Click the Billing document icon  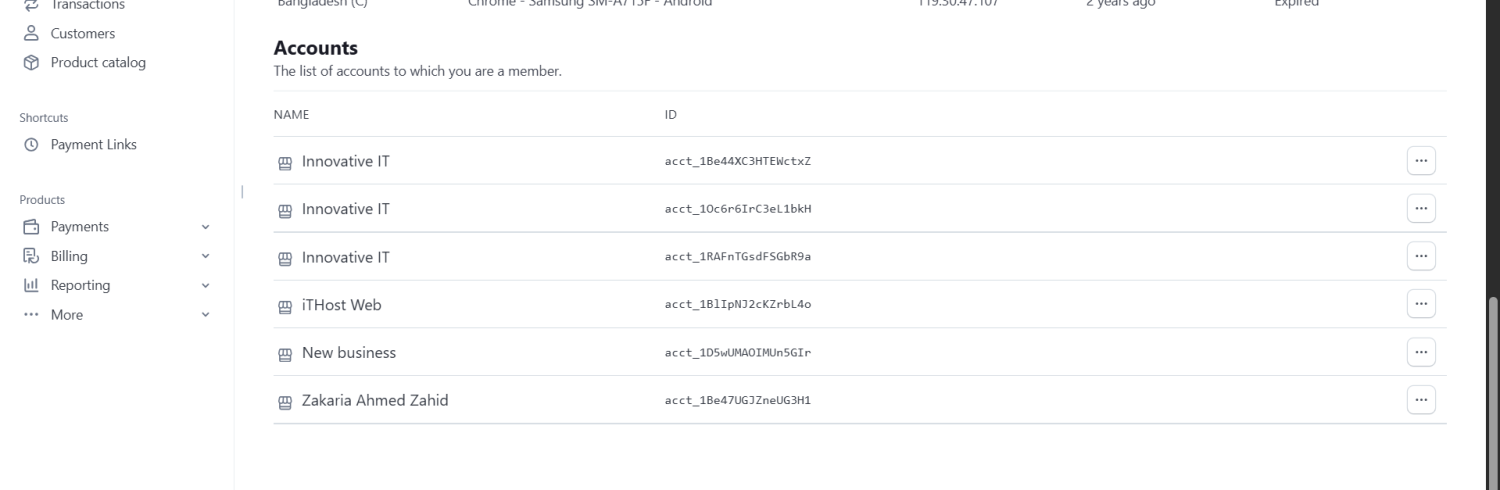(x=30, y=256)
